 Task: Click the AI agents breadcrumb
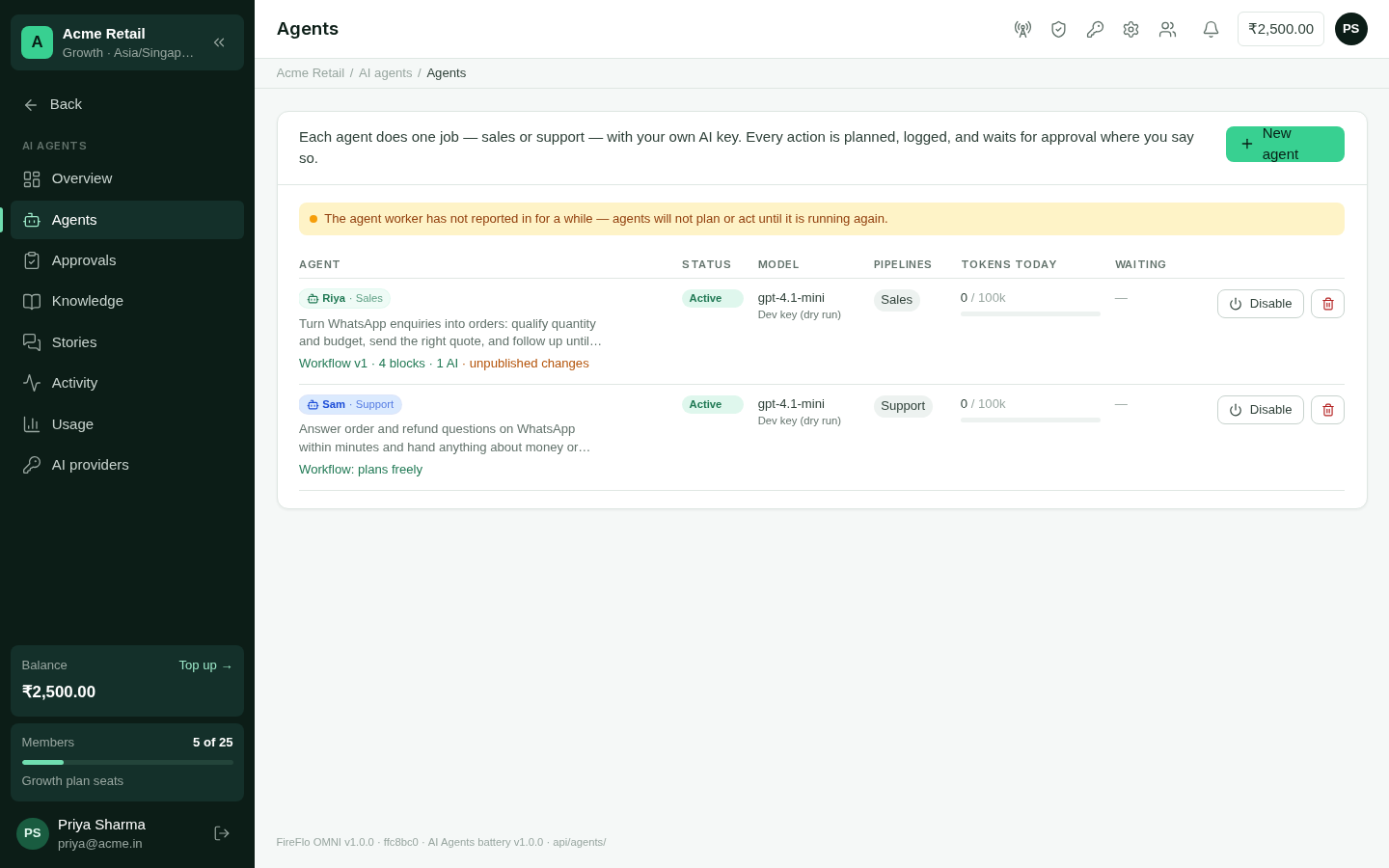[x=385, y=73]
